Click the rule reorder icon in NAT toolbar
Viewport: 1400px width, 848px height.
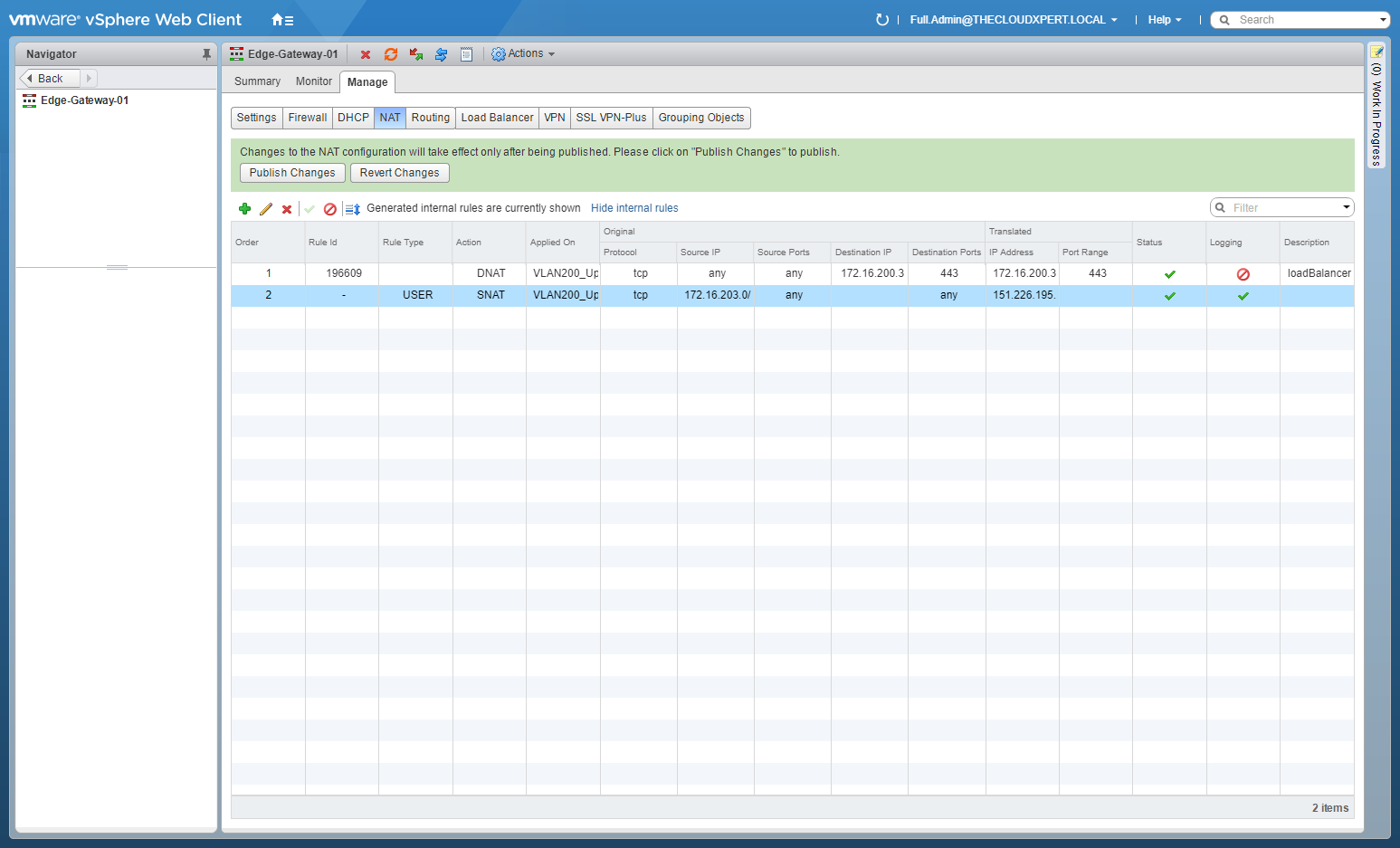coord(353,209)
